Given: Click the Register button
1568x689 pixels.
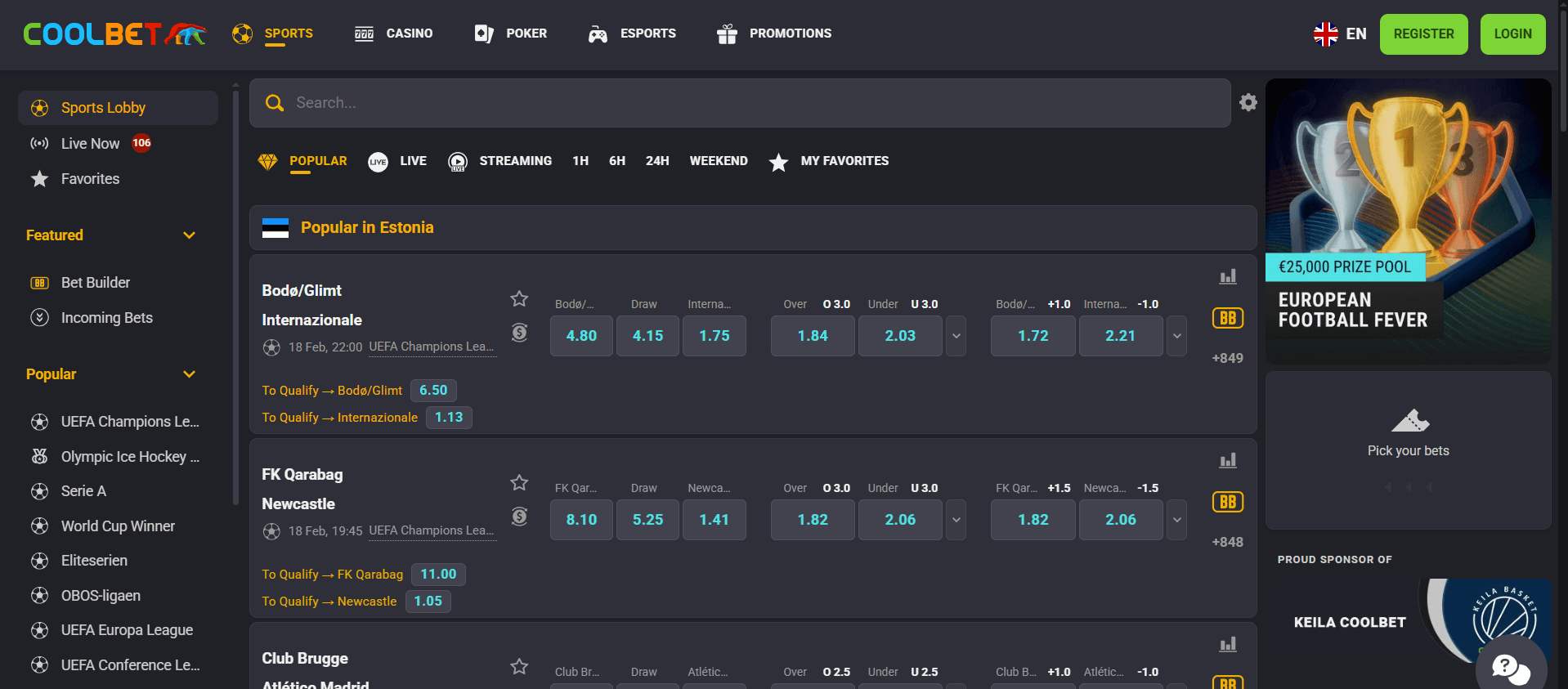Looking at the screenshot, I should point(1423,34).
